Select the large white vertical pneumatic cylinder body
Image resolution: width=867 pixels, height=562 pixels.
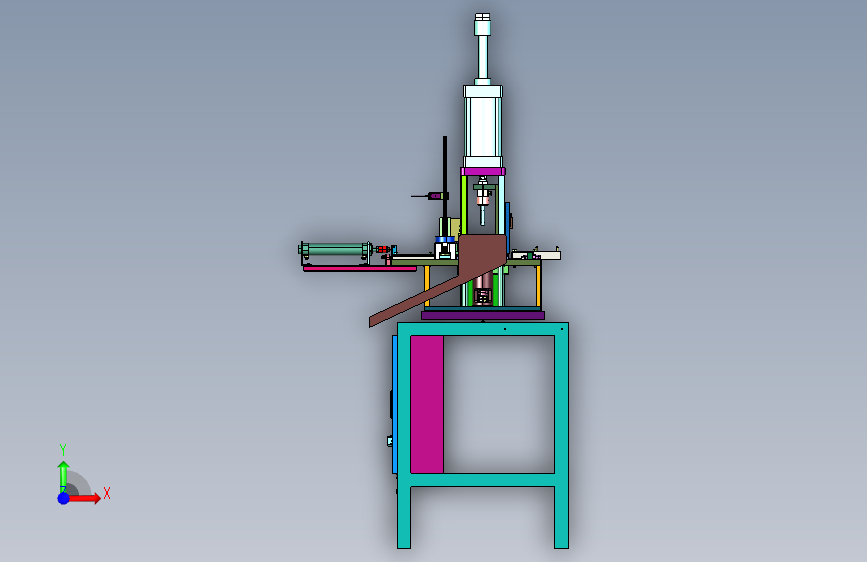[483, 126]
